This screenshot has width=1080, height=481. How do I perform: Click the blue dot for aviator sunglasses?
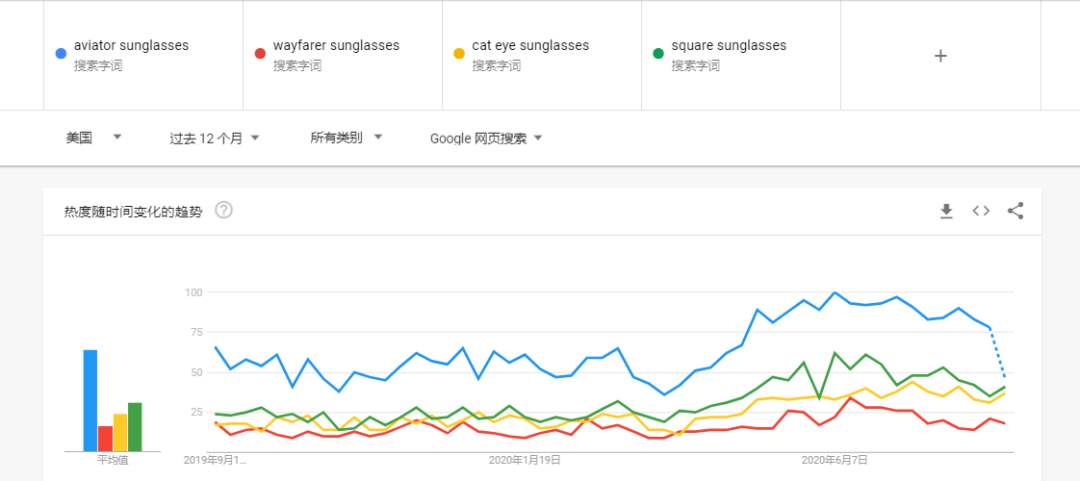pos(61,54)
